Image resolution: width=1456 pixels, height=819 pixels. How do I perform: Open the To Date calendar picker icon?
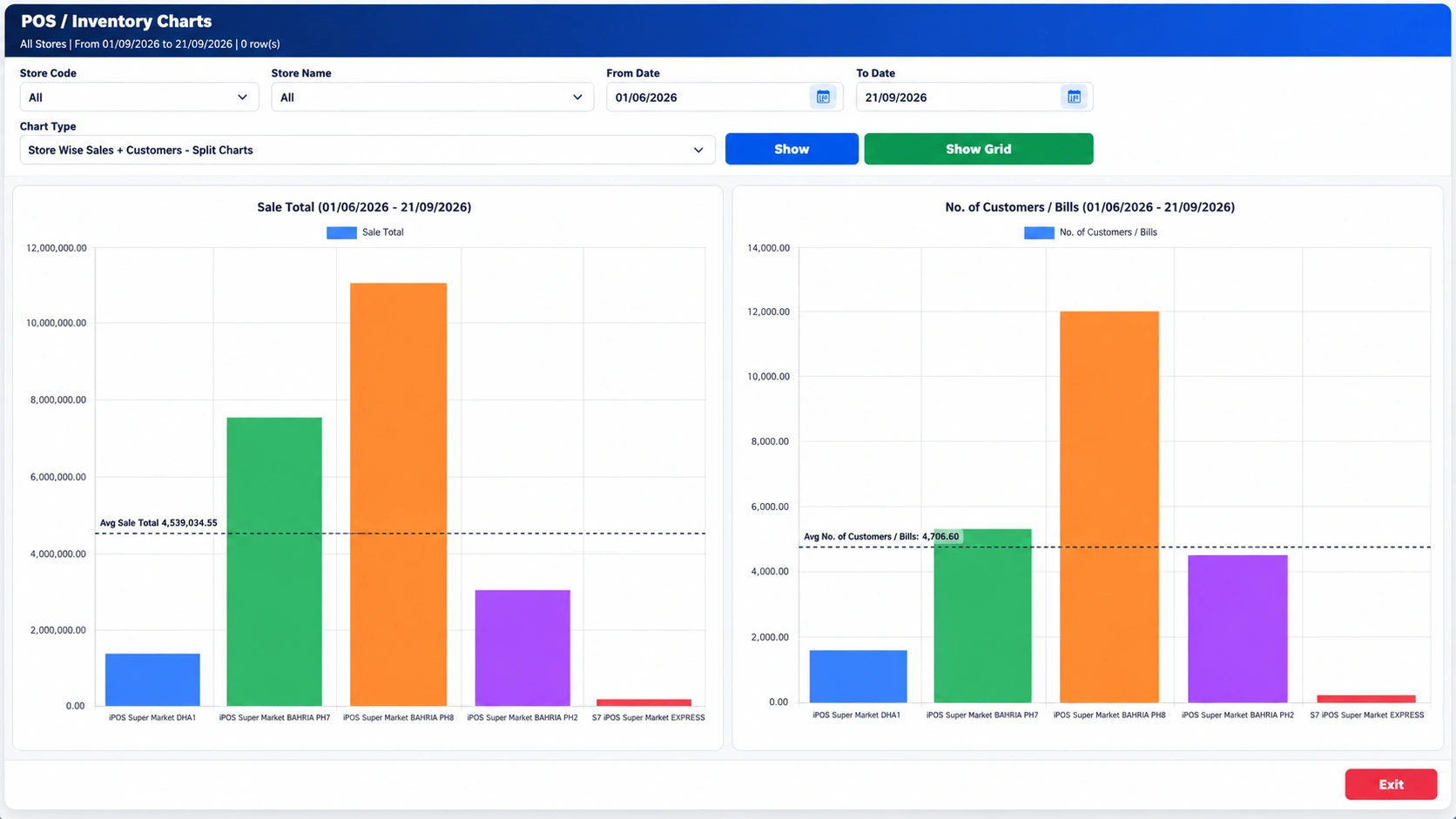coord(1074,97)
